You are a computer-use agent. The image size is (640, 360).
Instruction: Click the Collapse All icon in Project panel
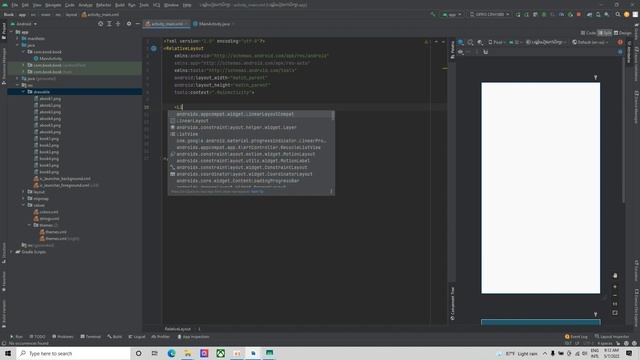click(118, 24)
